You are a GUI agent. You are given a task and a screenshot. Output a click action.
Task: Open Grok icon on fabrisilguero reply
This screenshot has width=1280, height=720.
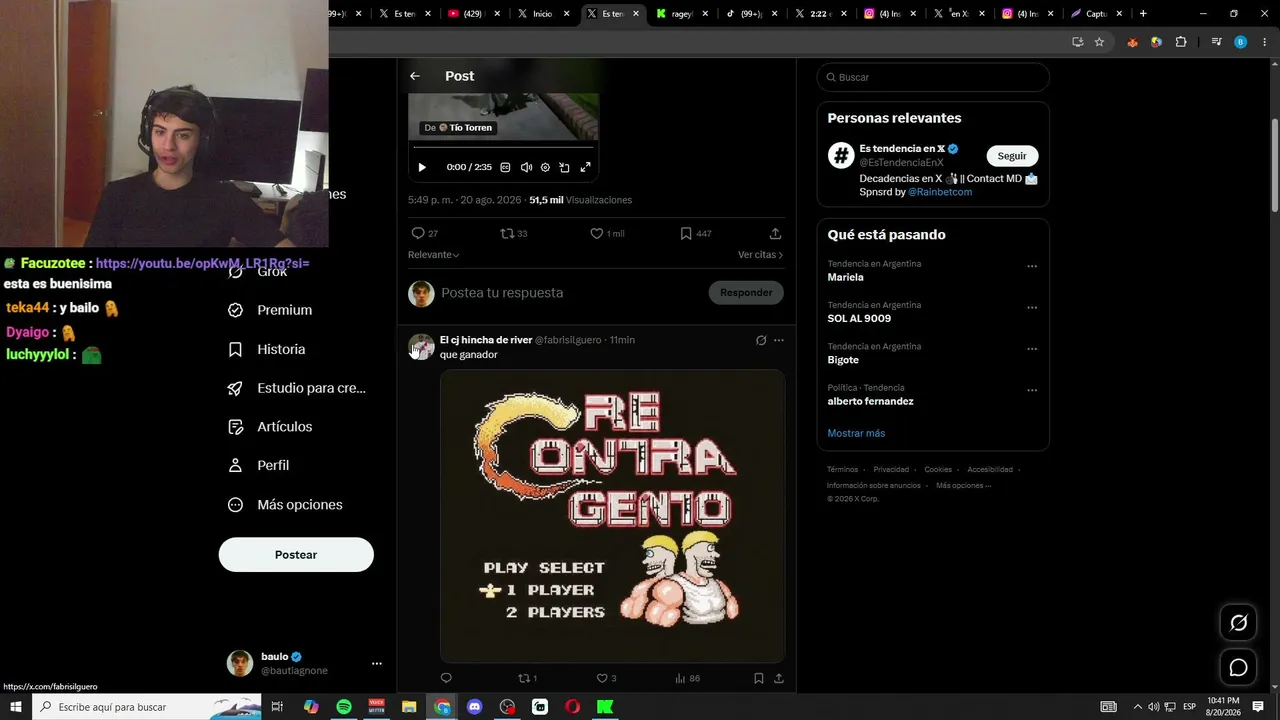point(761,340)
